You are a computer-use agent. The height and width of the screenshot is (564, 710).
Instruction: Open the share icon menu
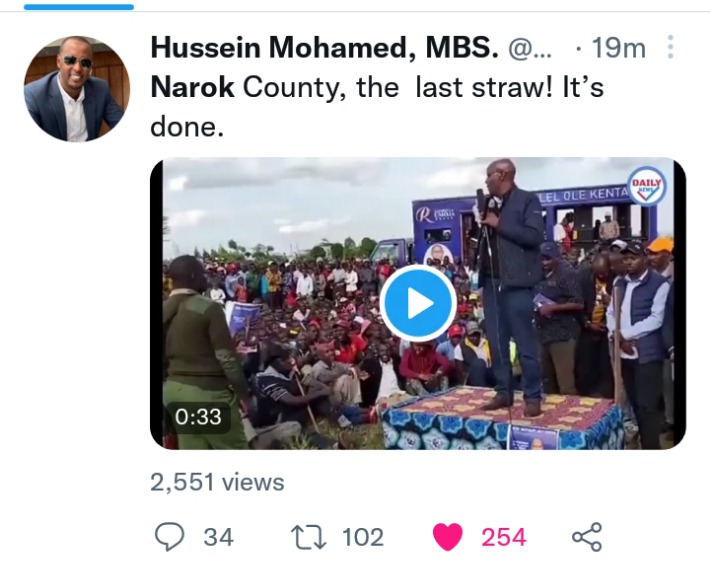tap(587, 537)
